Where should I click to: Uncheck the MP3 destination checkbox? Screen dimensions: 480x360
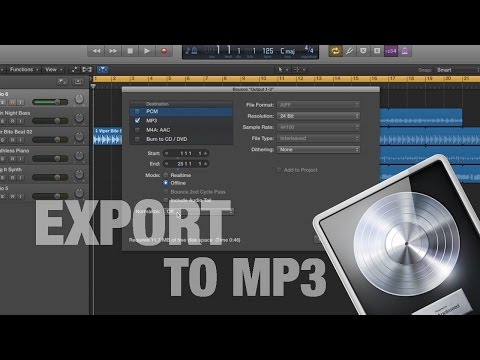click(x=137, y=120)
